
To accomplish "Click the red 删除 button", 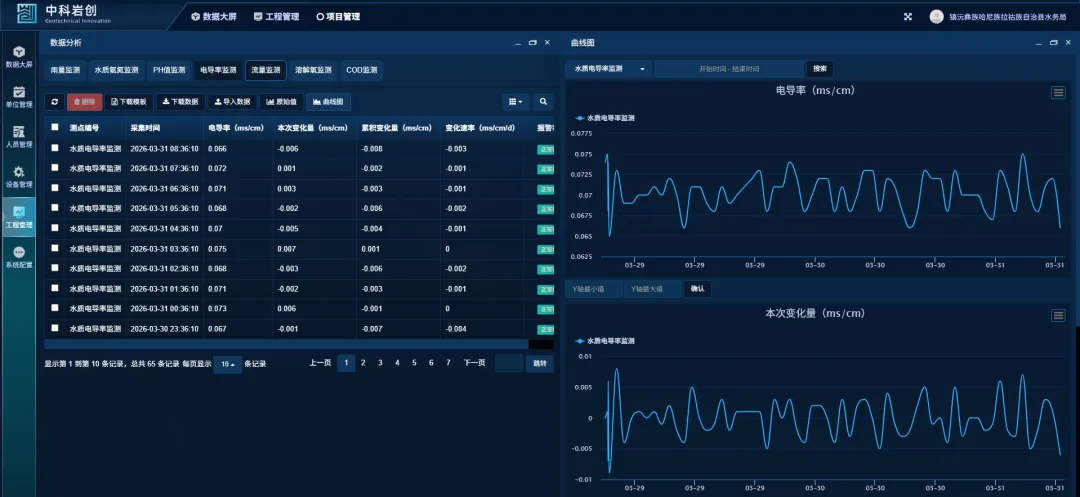I will pos(84,101).
